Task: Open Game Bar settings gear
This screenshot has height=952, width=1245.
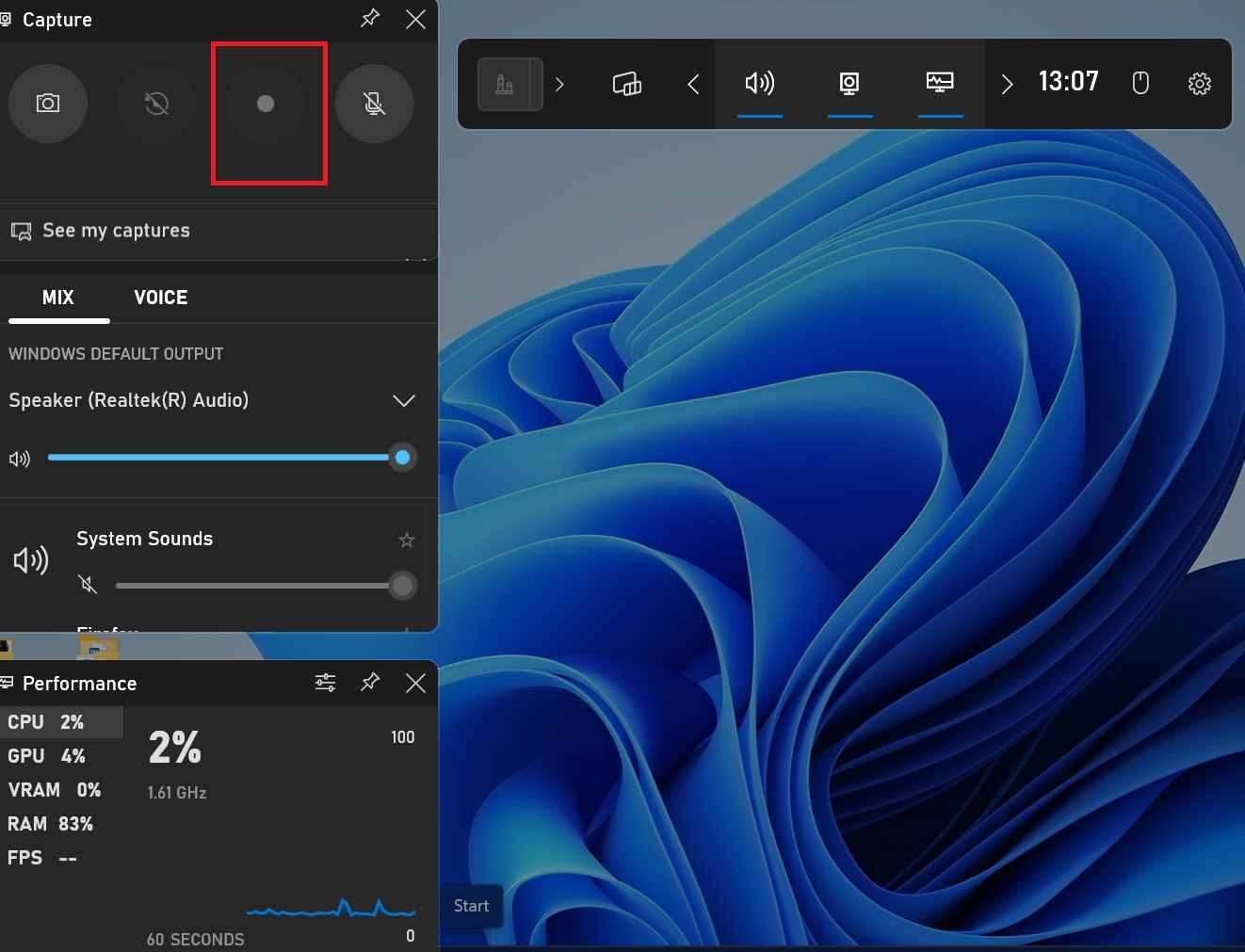Action: point(1199,84)
